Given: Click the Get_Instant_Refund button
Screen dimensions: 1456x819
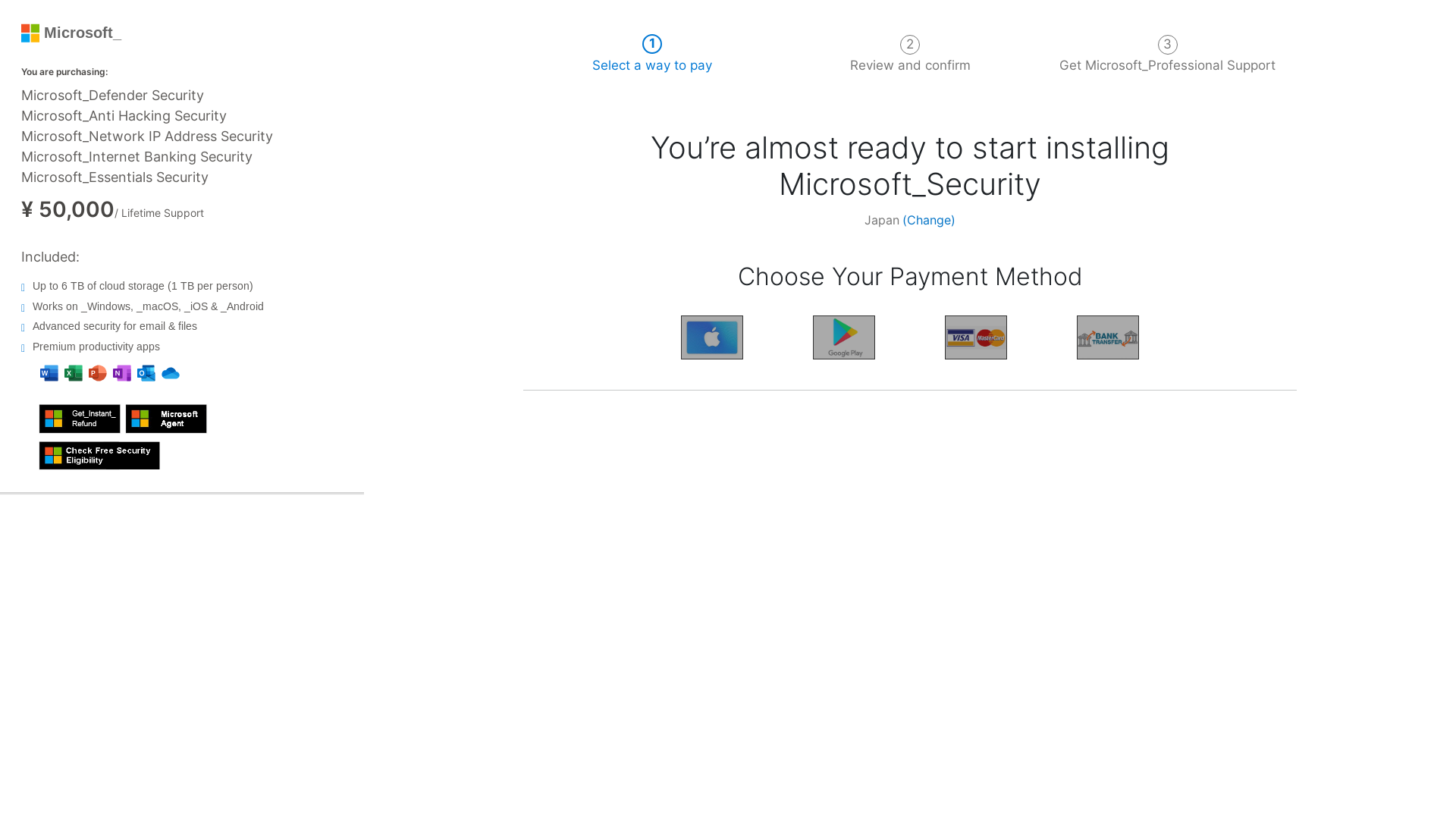Looking at the screenshot, I should [x=80, y=419].
